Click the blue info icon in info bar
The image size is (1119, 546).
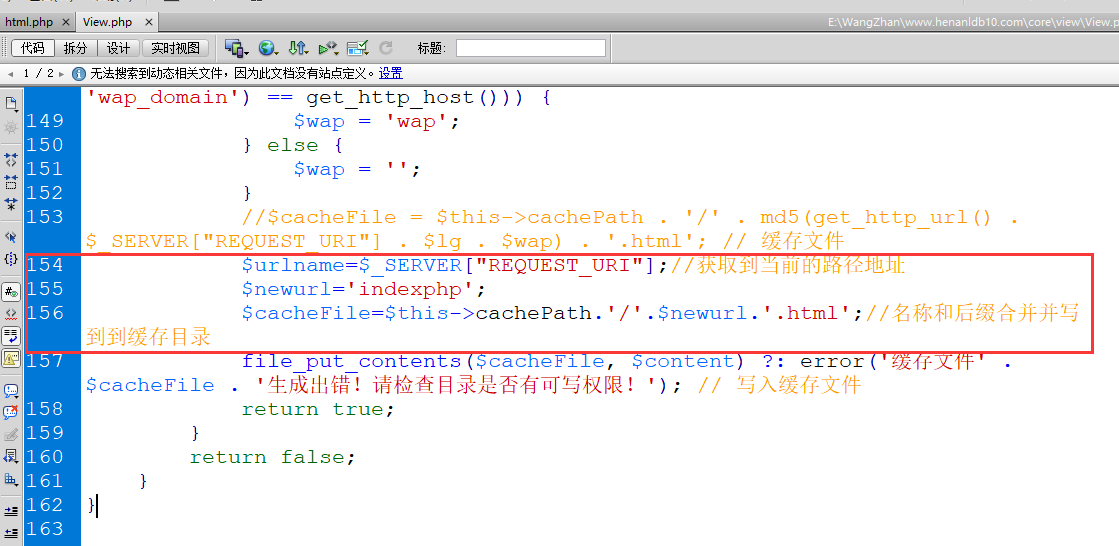pos(79,74)
